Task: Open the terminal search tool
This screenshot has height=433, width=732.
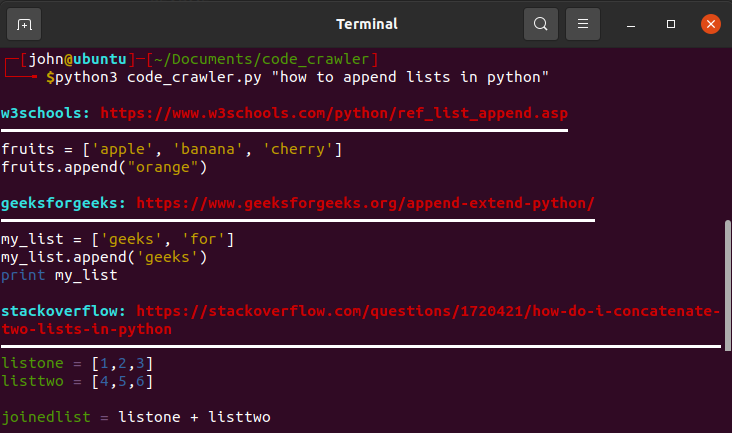Action: [x=541, y=24]
